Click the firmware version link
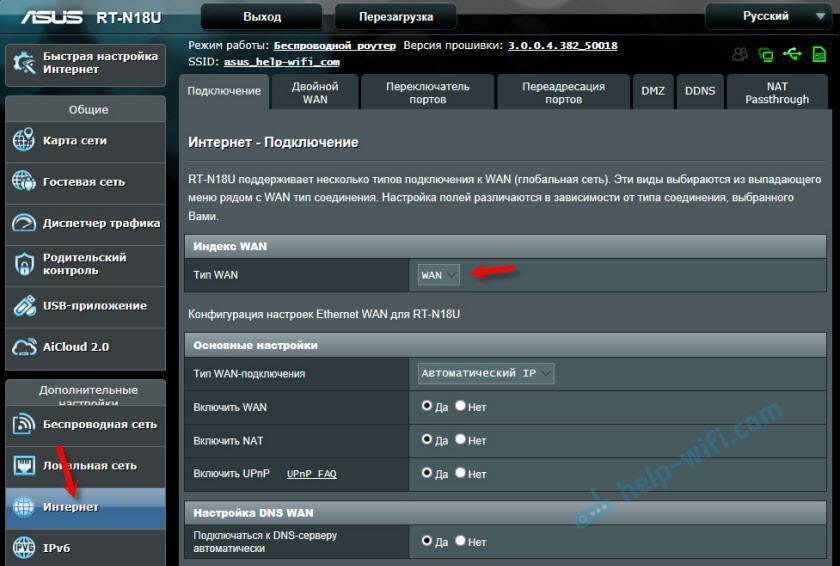The image size is (840, 566). pos(562,46)
